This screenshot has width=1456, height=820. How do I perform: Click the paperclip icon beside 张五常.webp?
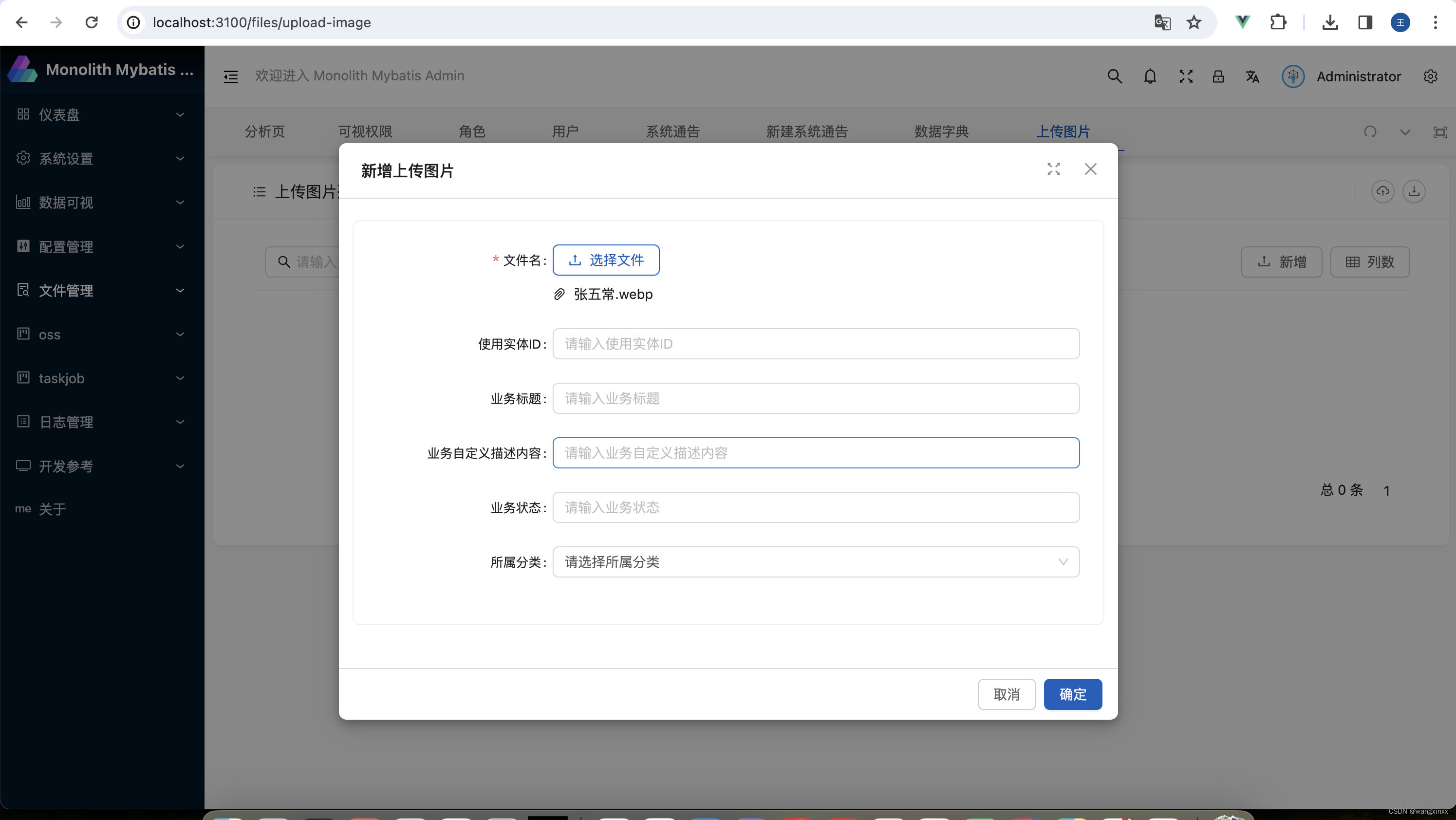[560, 295]
